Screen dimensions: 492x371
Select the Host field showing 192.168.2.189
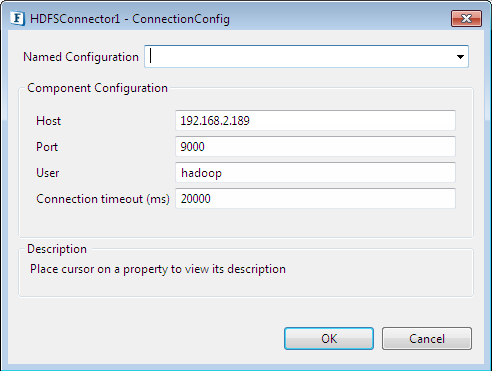click(x=315, y=120)
